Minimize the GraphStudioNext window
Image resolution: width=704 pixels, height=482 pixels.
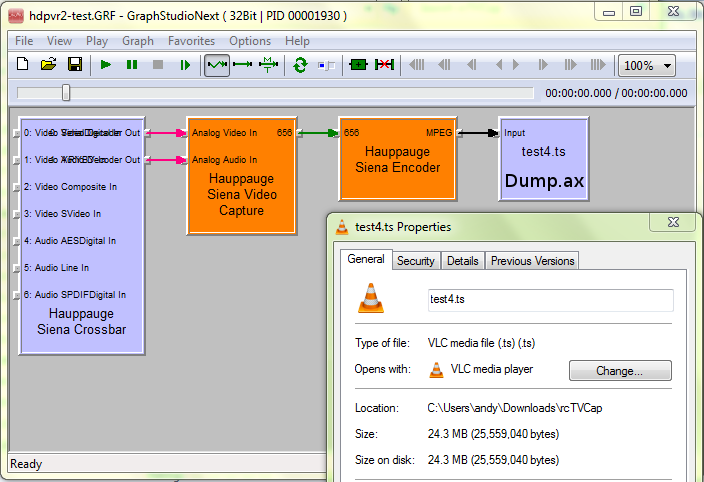coord(609,11)
